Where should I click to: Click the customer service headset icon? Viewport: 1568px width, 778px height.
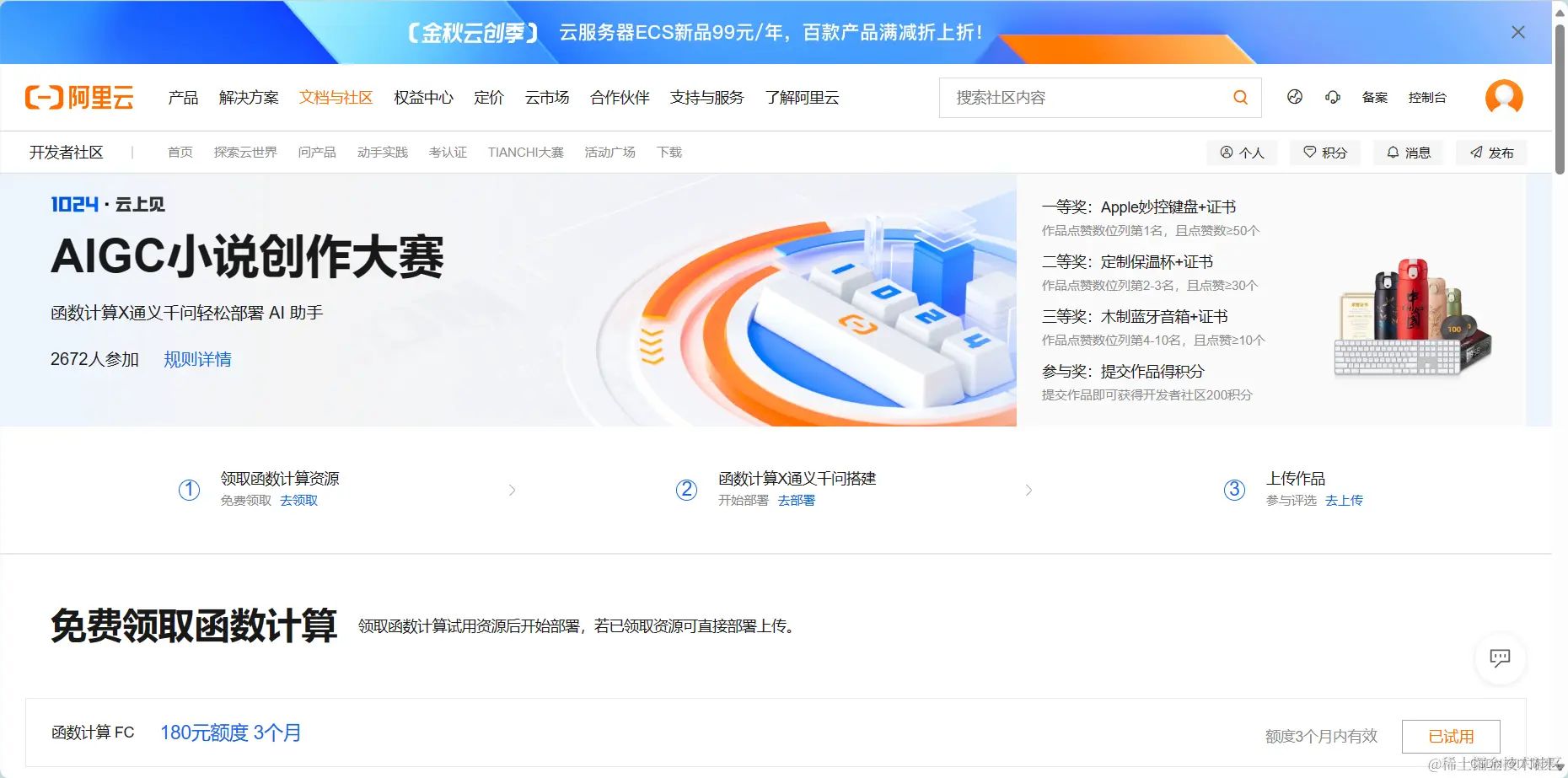click(x=1333, y=97)
